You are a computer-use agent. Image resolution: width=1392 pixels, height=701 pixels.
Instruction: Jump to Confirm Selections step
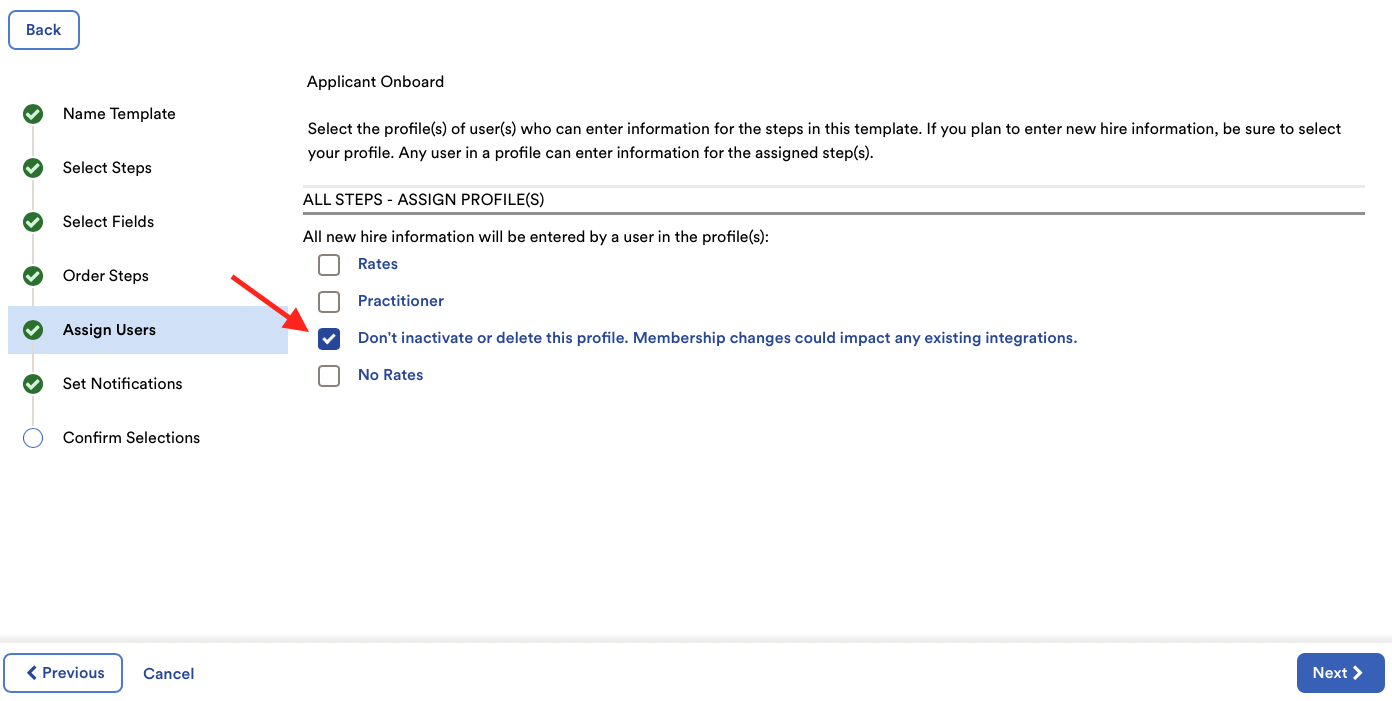(x=131, y=438)
